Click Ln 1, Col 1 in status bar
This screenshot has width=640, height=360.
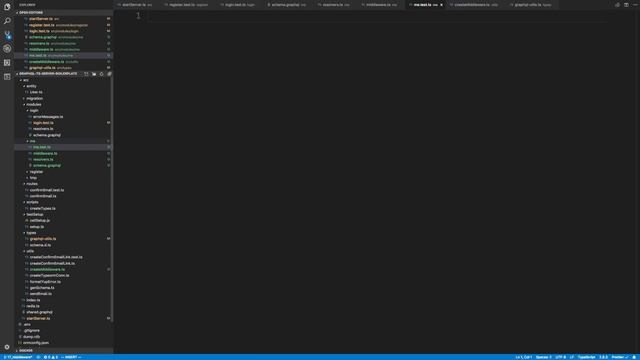[524, 357]
